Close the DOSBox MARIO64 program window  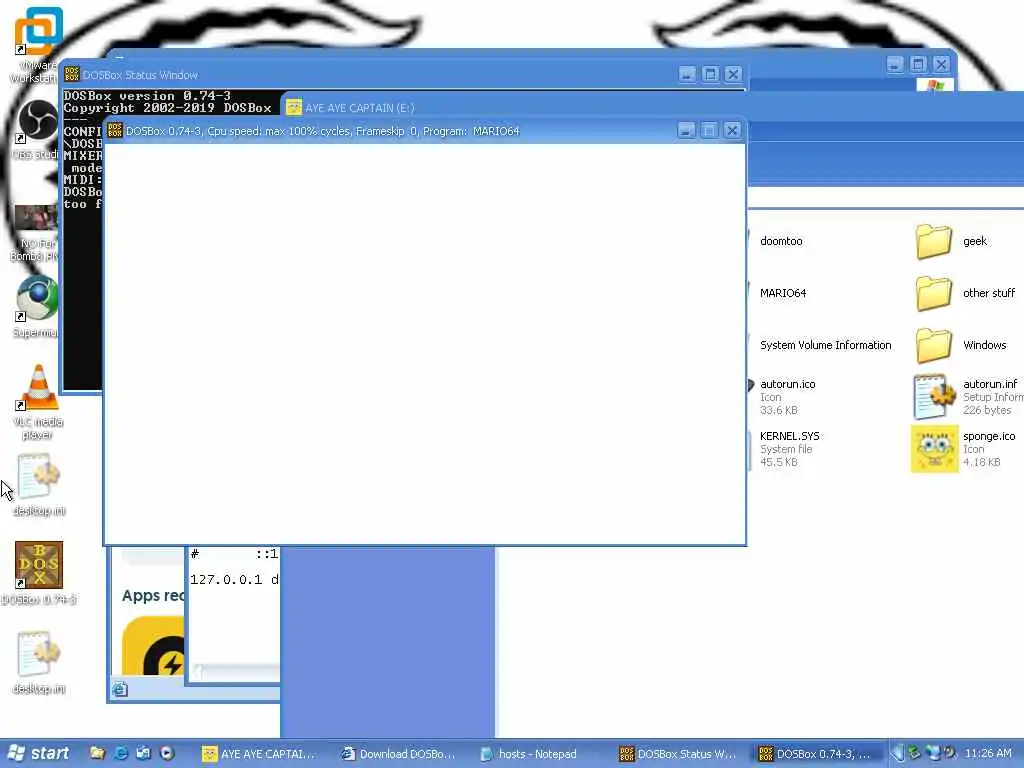[x=733, y=131]
